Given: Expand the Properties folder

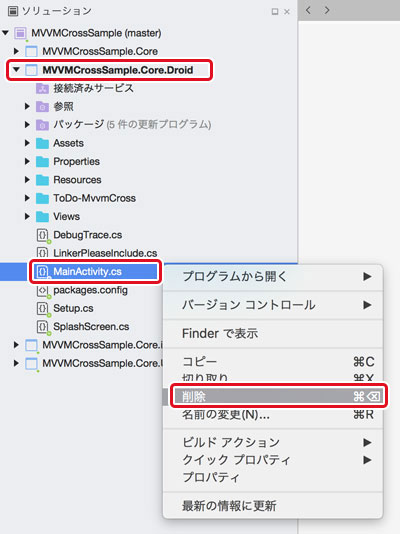Looking at the screenshot, I should tap(27, 162).
